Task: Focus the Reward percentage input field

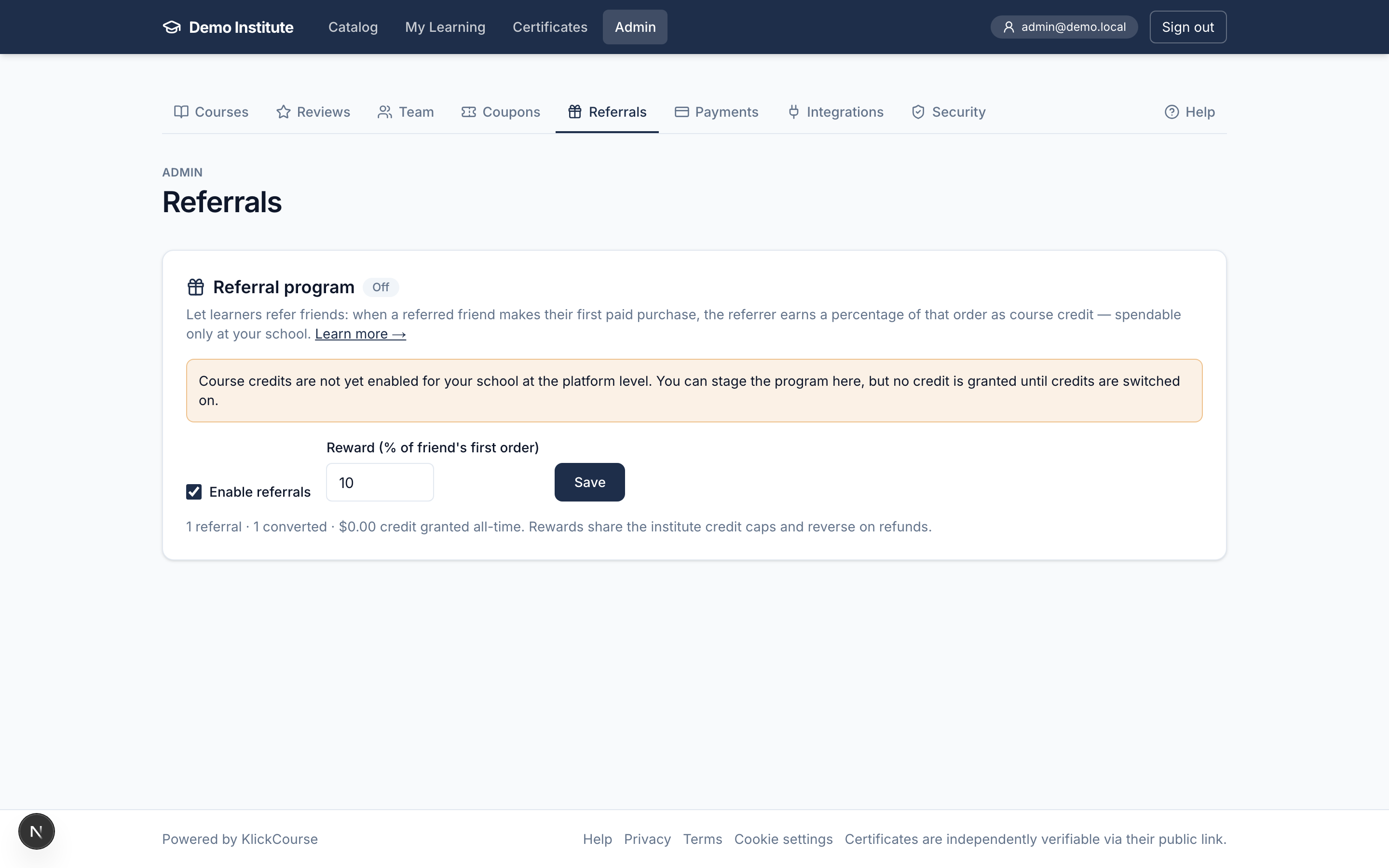Action: (x=380, y=482)
